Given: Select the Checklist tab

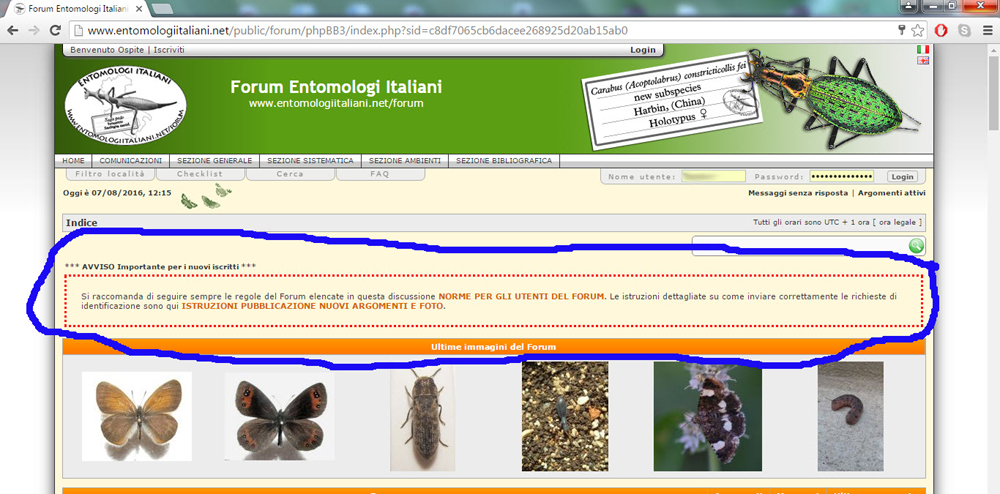Looking at the screenshot, I should pos(197,174).
